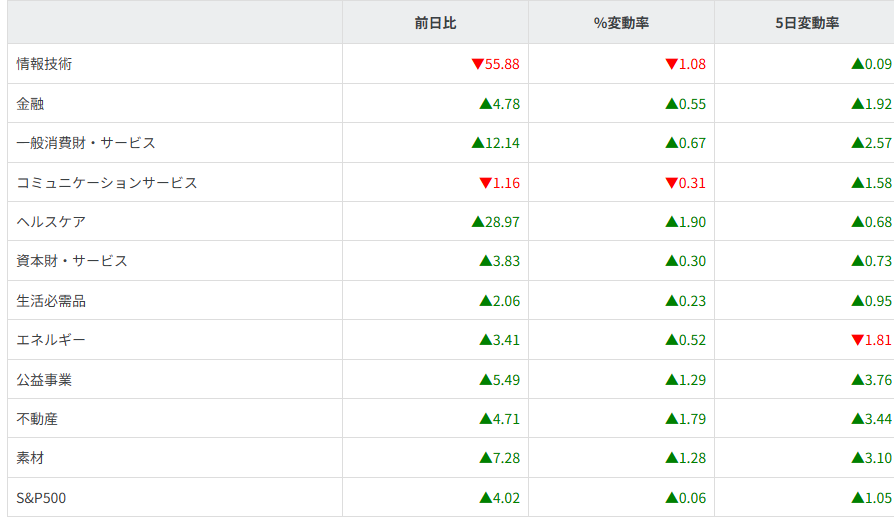Click the green up triangle beside 12.14

tap(477, 143)
